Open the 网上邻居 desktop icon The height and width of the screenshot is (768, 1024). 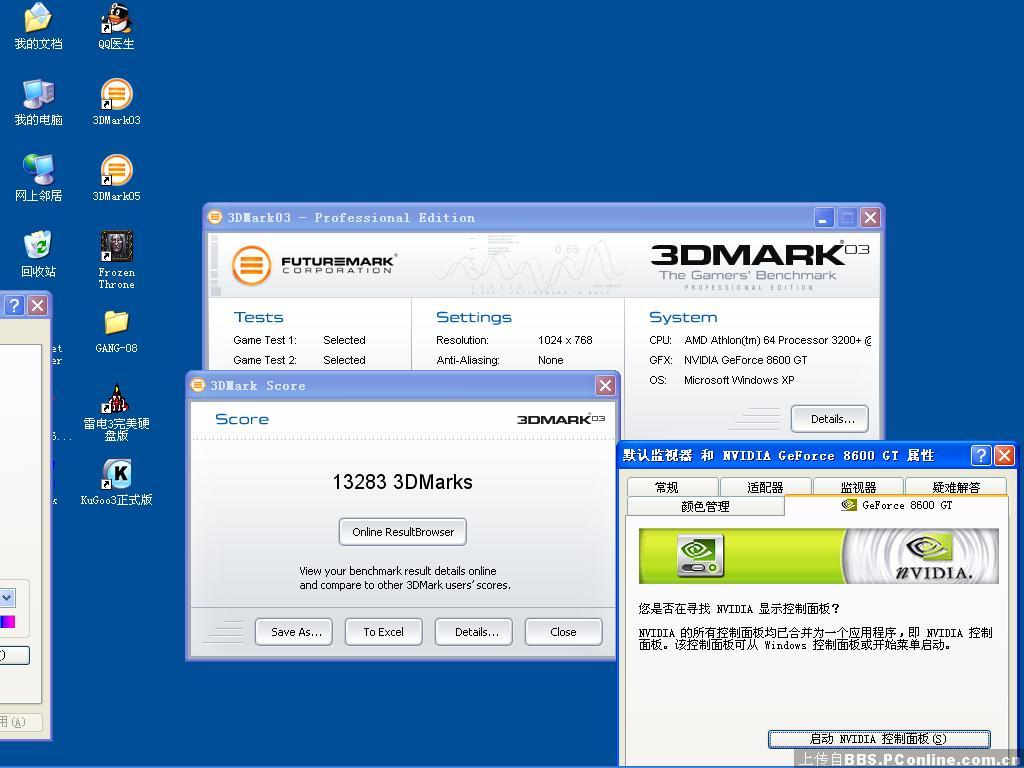coord(38,178)
